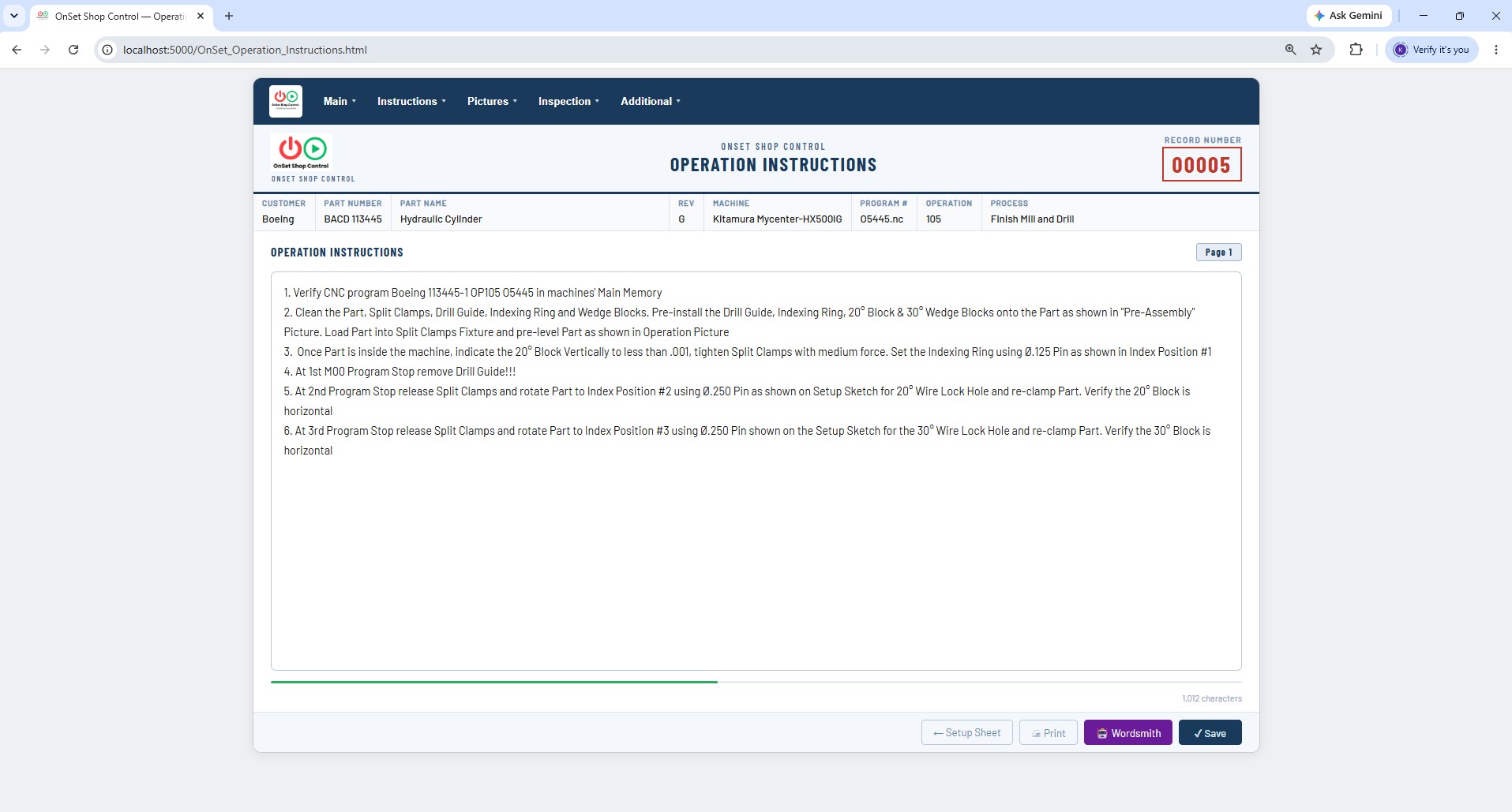Click the machine Kitamura Mycenter-HX500IG
The height and width of the screenshot is (812, 1512).
point(778,219)
